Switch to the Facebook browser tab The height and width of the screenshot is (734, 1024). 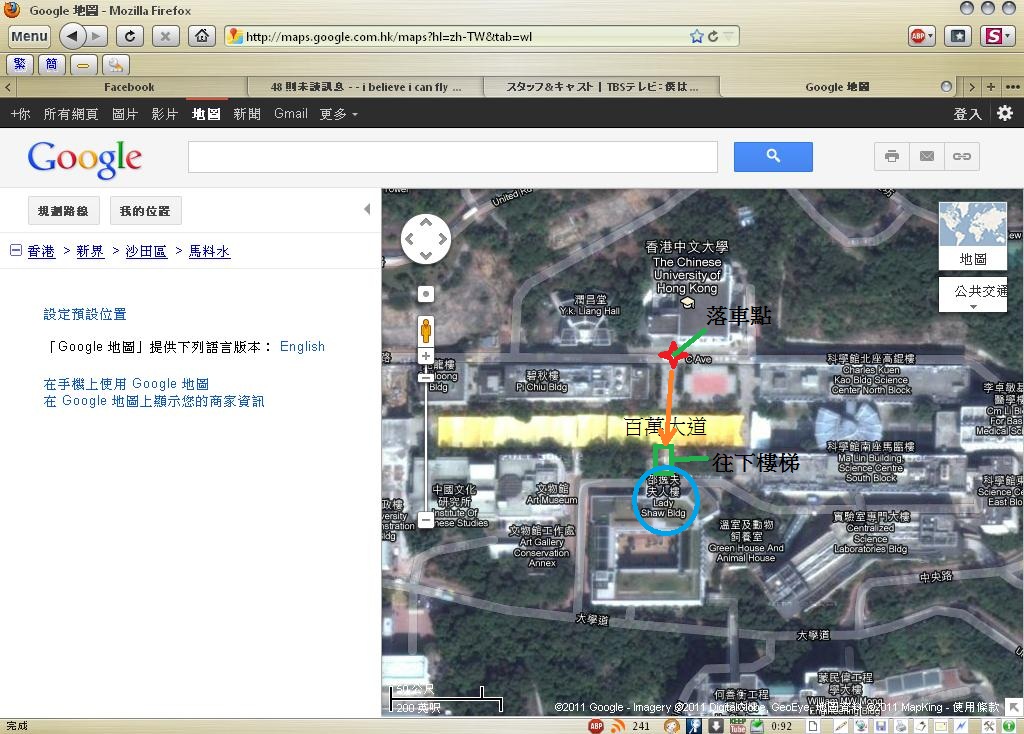pyautogui.click(x=129, y=87)
